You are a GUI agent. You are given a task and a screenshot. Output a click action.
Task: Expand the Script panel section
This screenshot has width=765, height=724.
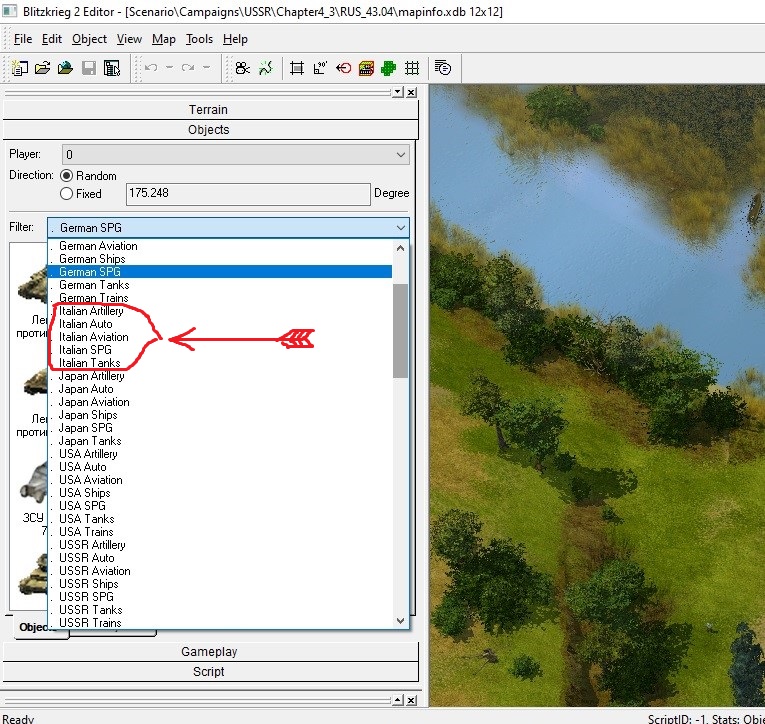211,671
